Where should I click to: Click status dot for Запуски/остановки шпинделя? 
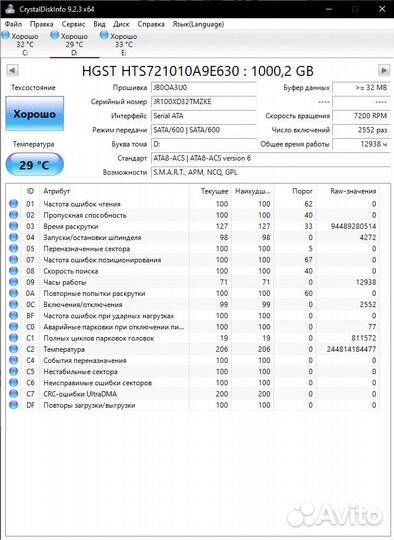click(13, 237)
